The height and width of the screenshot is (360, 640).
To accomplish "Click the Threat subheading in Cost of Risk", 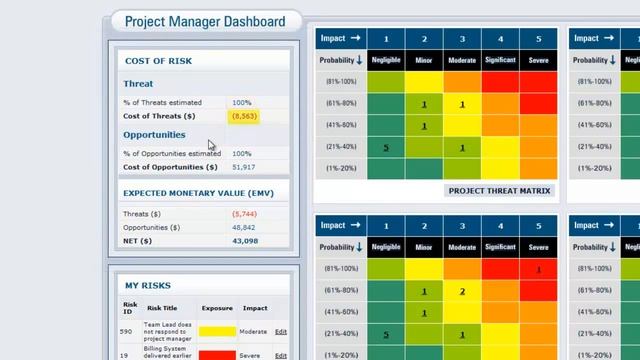I will point(138,84).
